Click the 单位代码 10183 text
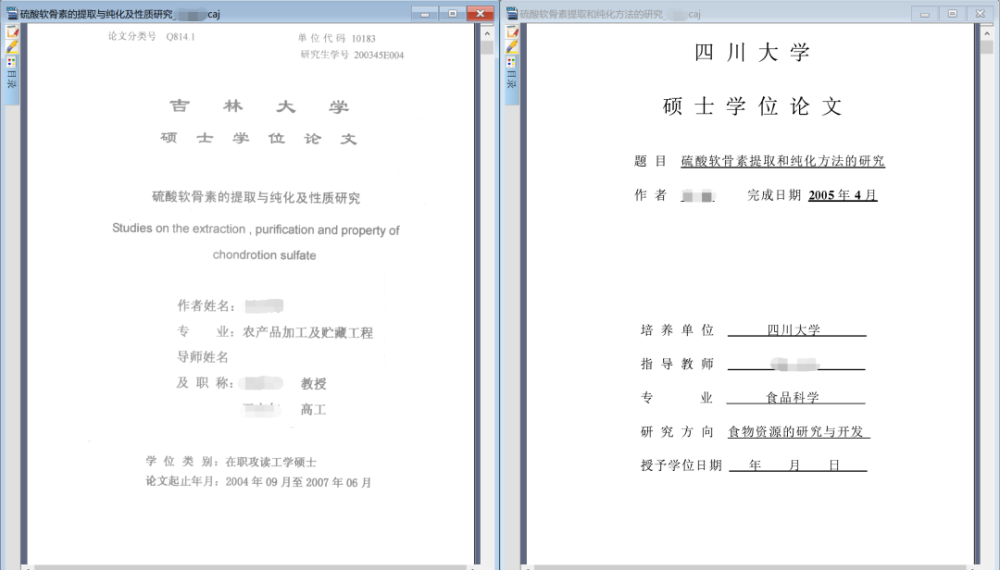 tap(337, 38)
